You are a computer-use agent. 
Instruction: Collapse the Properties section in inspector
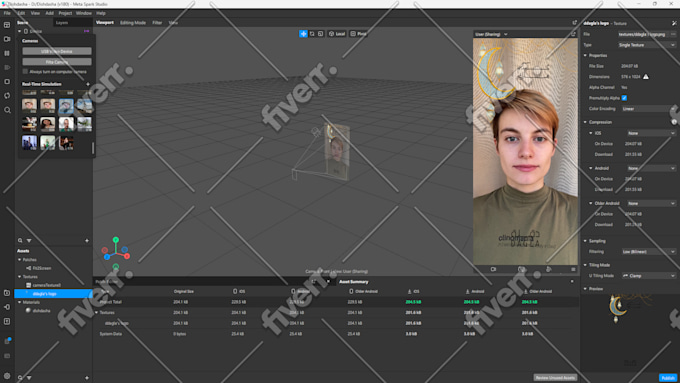tap(585, 56)
